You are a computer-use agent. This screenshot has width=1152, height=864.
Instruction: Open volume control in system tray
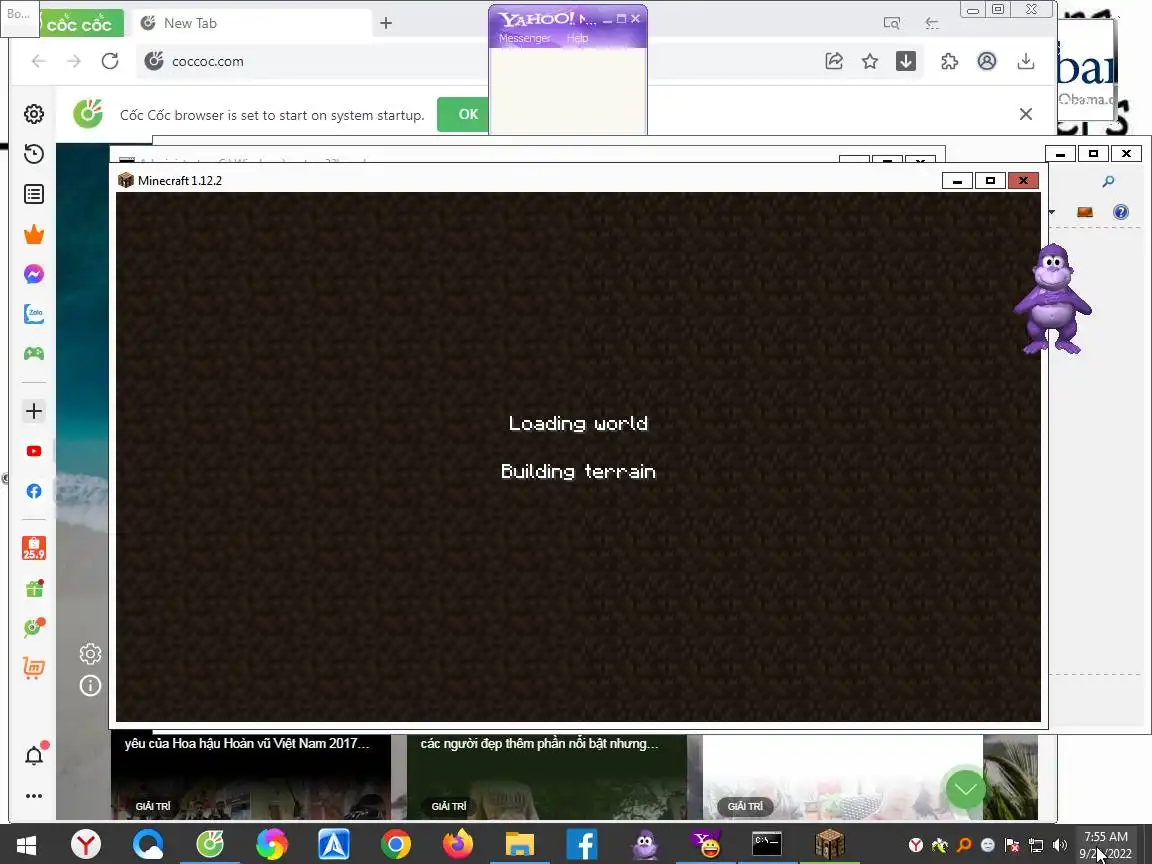[x=1059, y=845]
